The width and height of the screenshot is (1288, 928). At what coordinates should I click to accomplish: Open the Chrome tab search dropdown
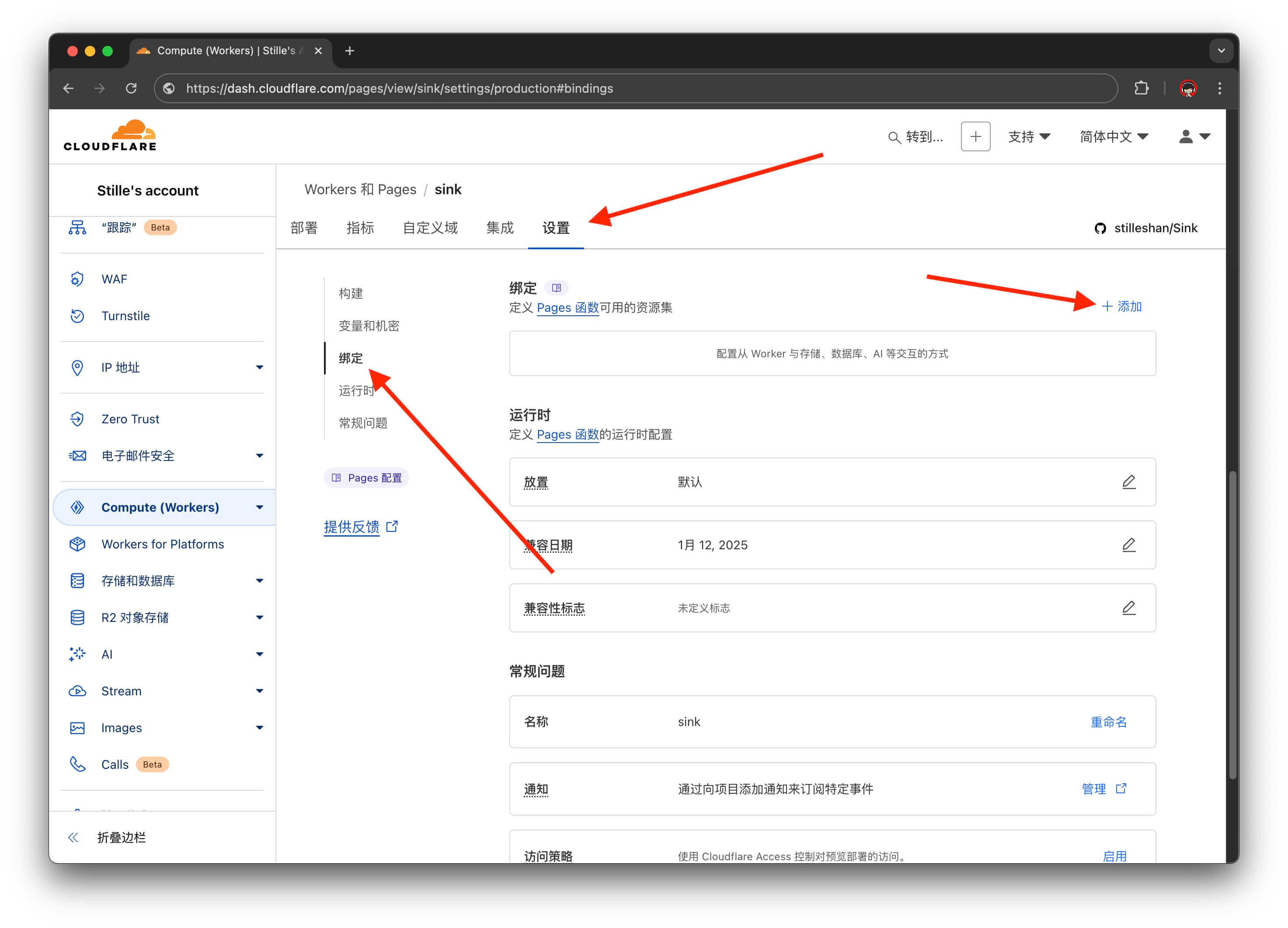click(x=1221, y=51)
